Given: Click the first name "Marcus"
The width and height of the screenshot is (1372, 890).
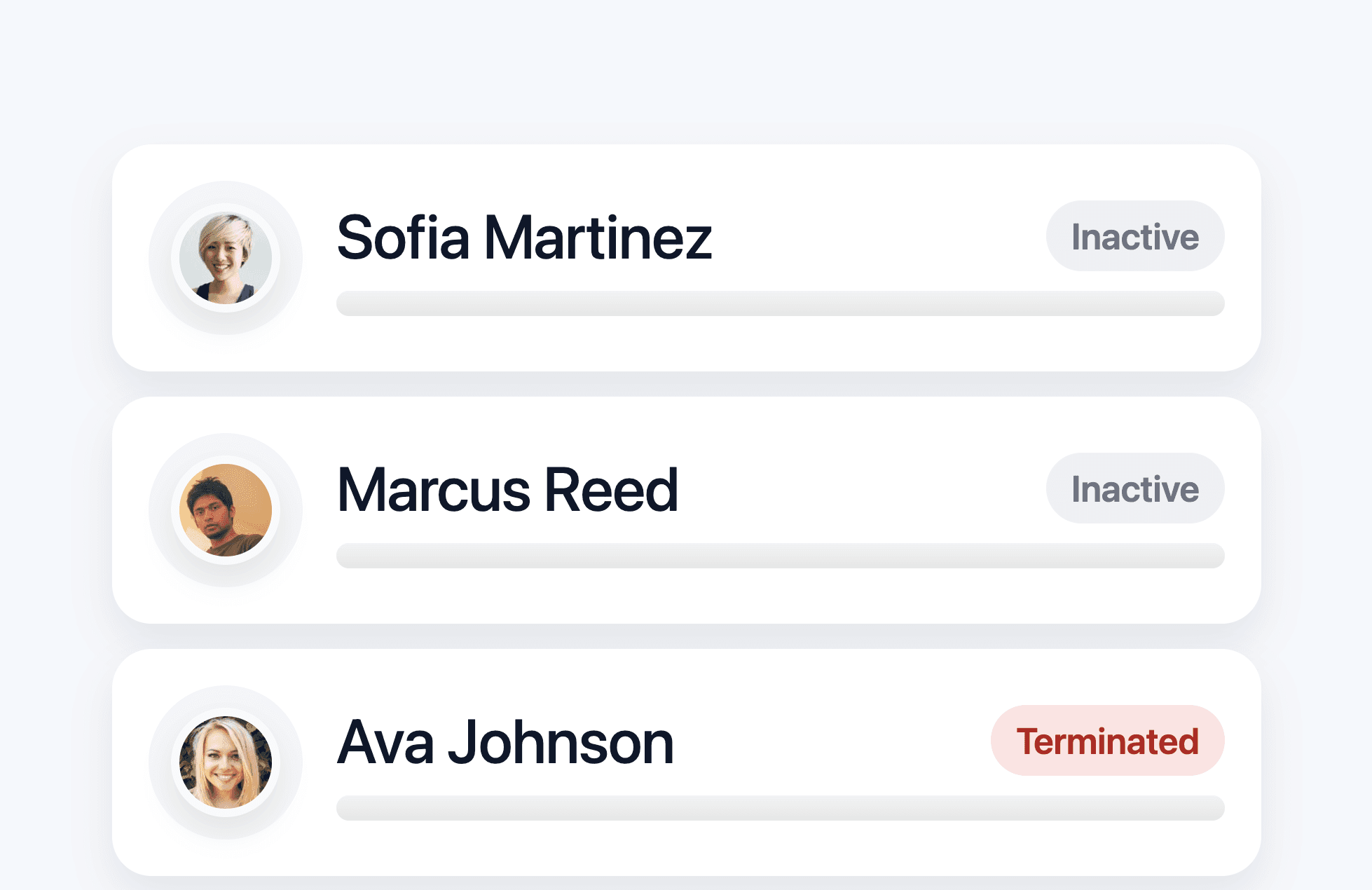Looking at the screenshot, I should click(433, 491).
